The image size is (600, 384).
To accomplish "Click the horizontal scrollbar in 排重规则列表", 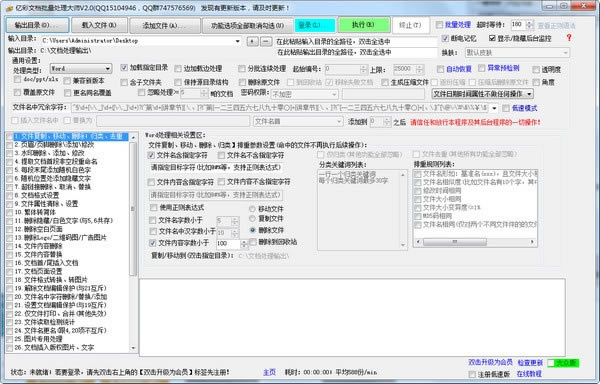I will [x=475, y=242].
